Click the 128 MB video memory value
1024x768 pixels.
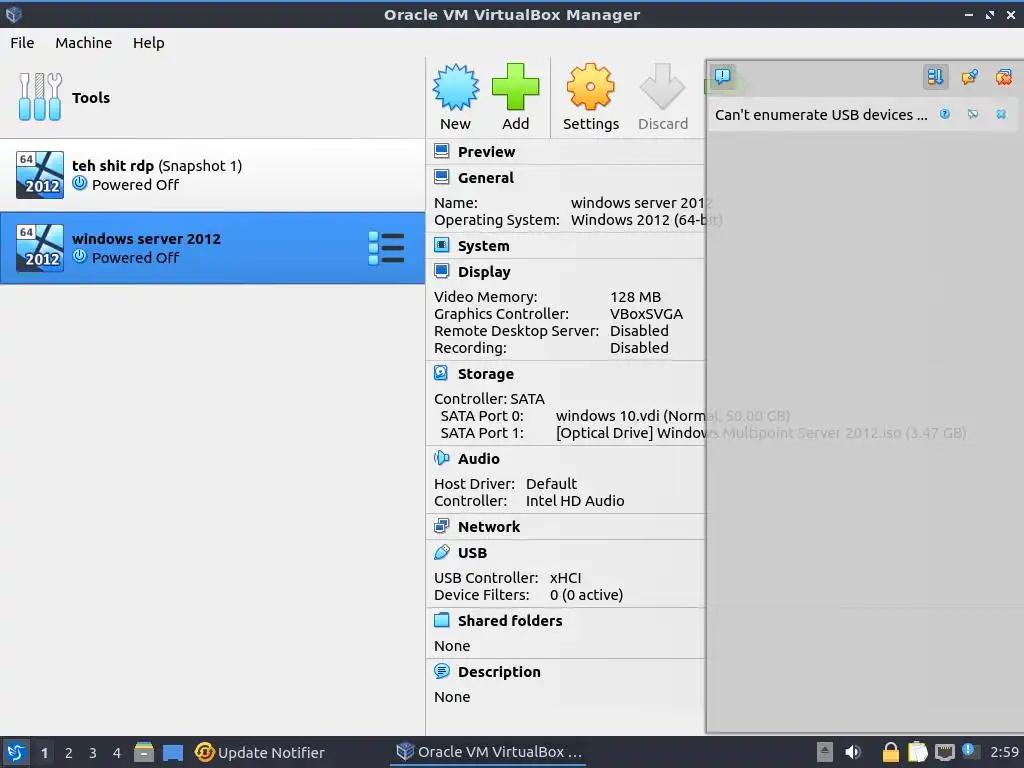click(635, 297)
